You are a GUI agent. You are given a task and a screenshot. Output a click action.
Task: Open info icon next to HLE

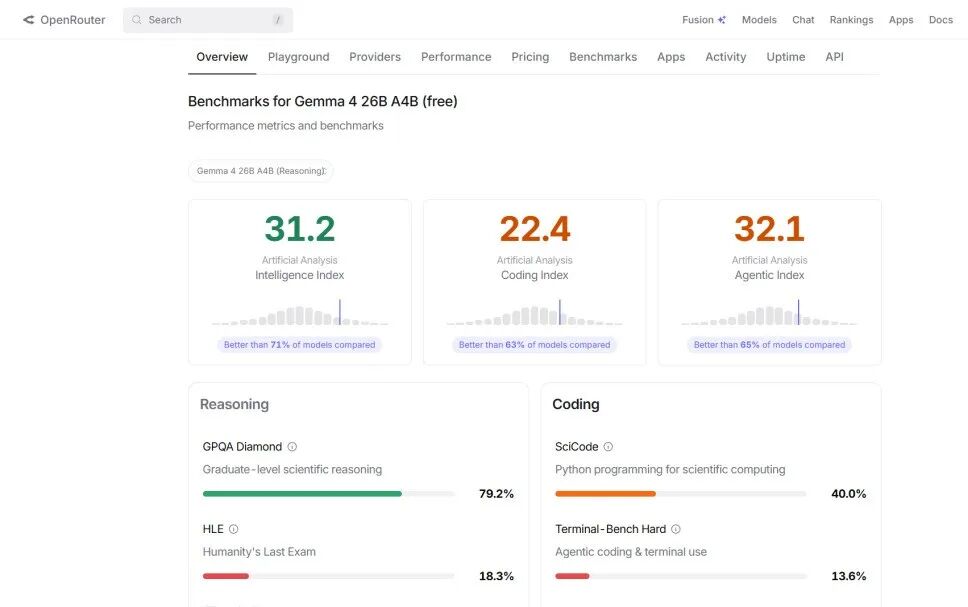pos(233,529)
